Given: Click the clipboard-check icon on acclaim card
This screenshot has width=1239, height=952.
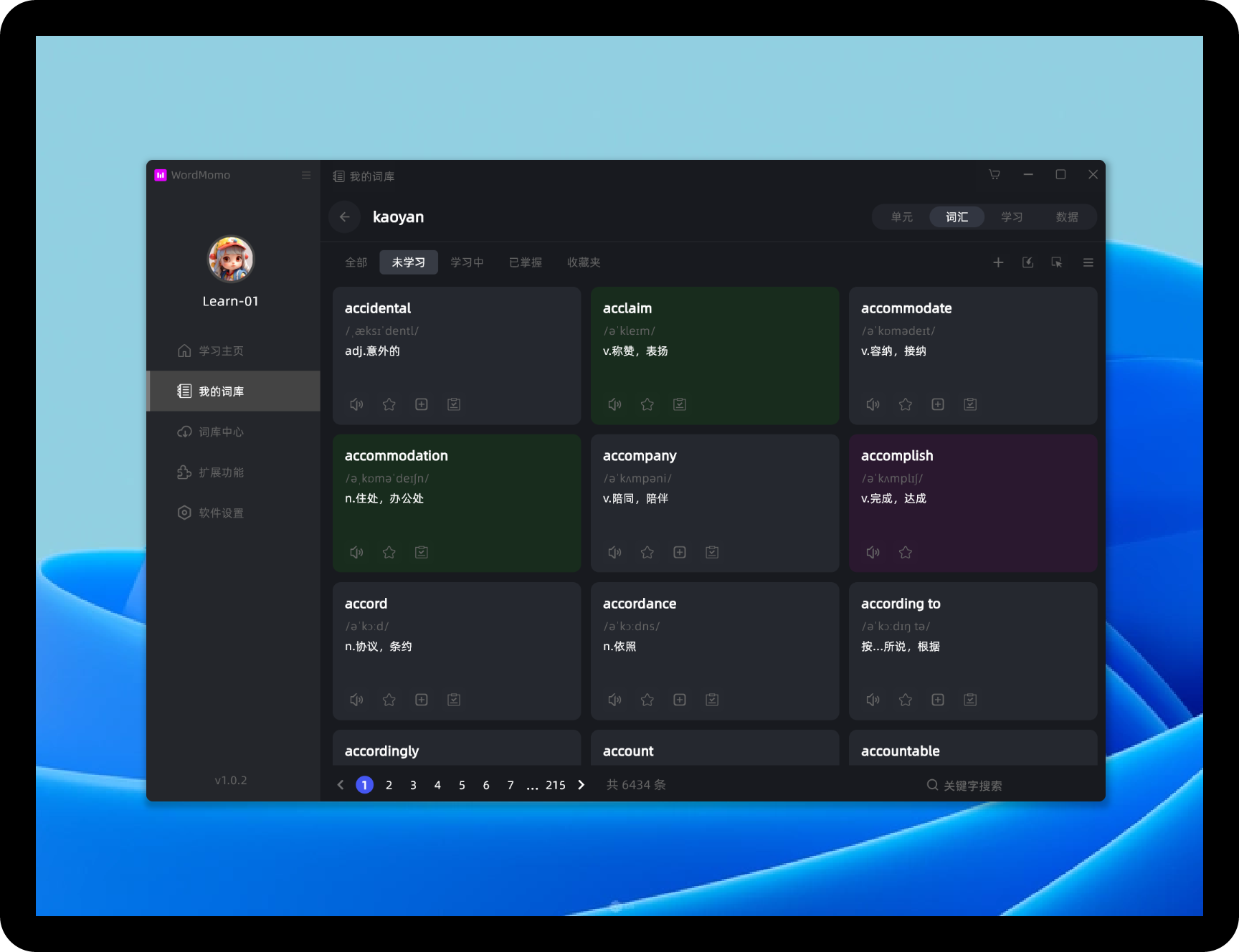Looking at the screenshot, I should [680, 404].
